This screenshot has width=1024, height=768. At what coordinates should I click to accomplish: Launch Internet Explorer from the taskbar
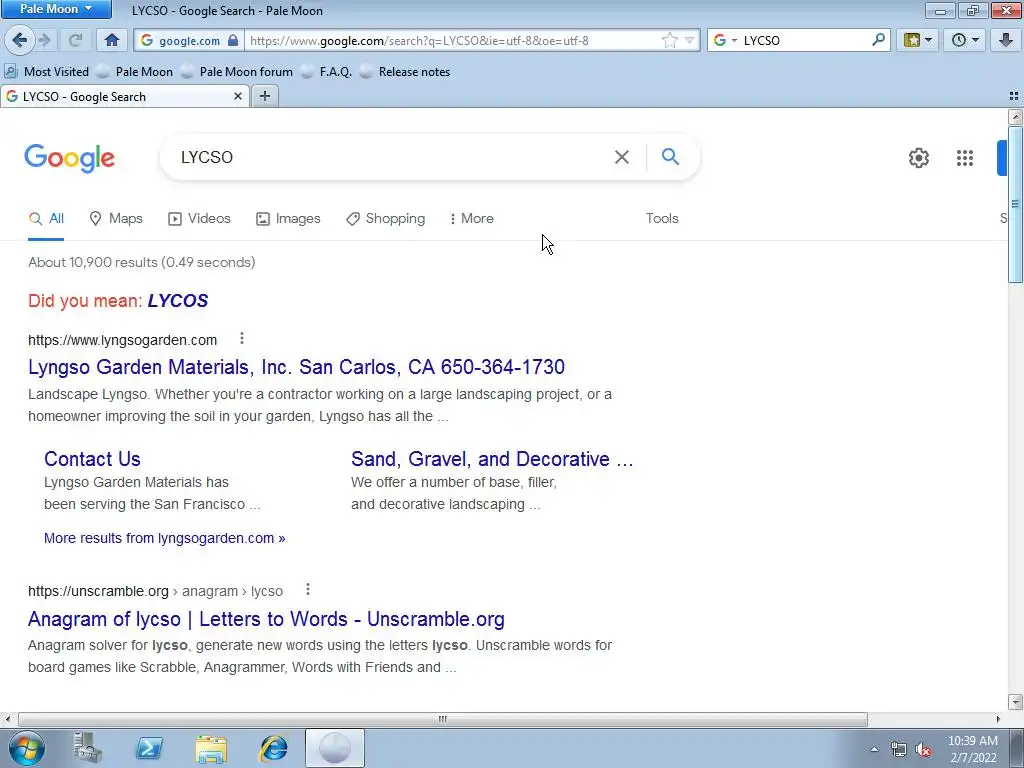pos(273,748)
